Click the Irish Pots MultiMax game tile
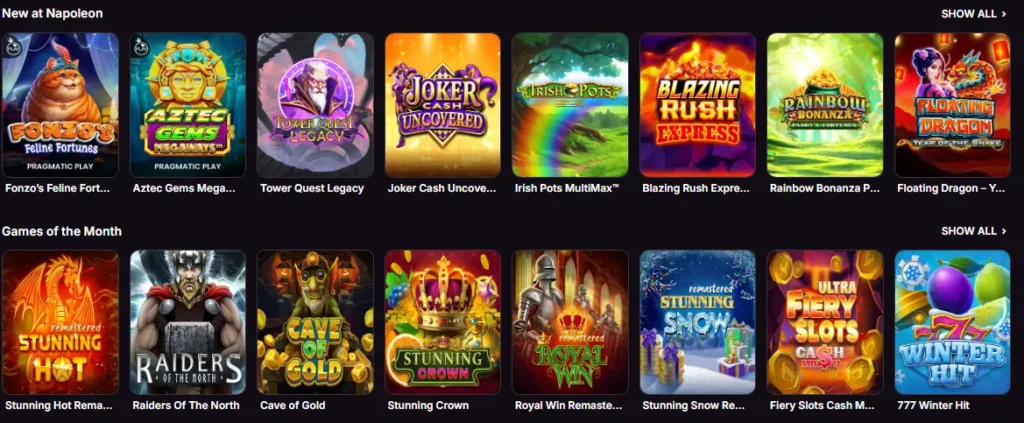This screenshot has height=423, width=1024. tap(570, 105)
